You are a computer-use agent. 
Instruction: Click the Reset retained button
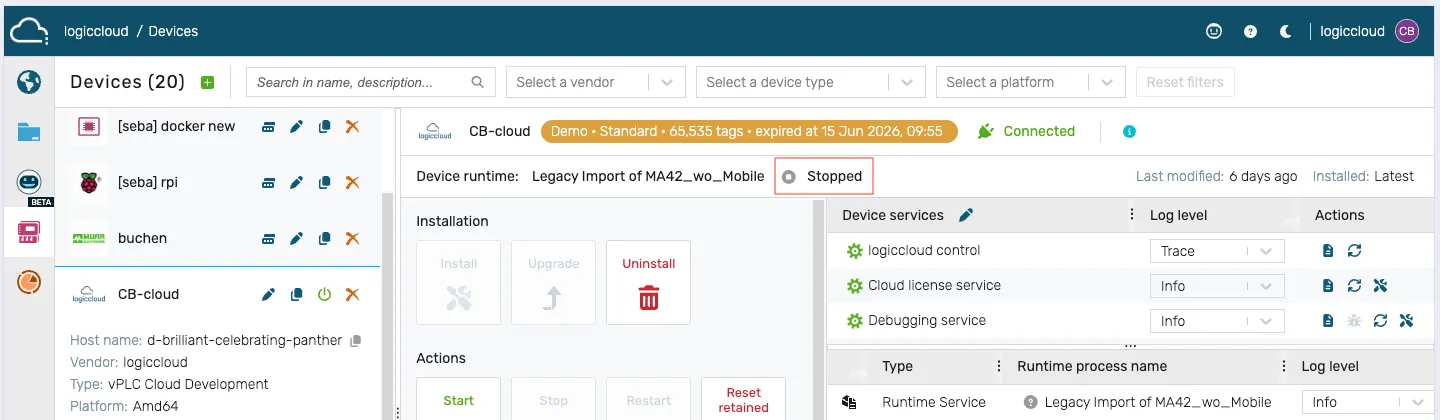(x=743, y=399)
